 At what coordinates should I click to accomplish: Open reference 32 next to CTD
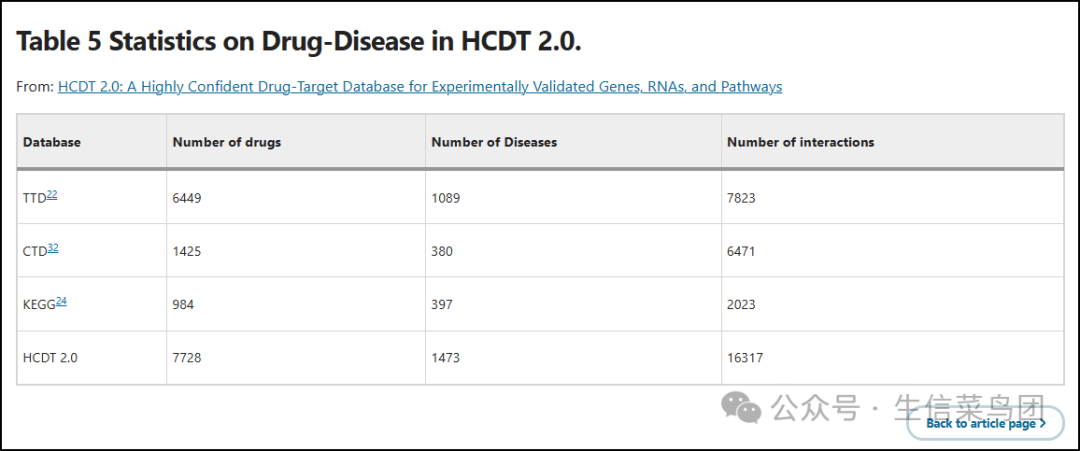click(53, 248)
